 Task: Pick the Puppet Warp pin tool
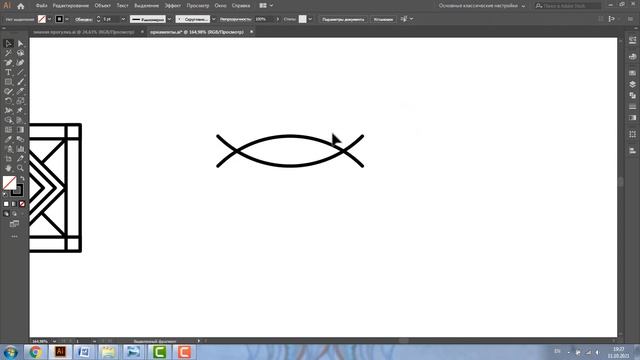pos(20,111)
